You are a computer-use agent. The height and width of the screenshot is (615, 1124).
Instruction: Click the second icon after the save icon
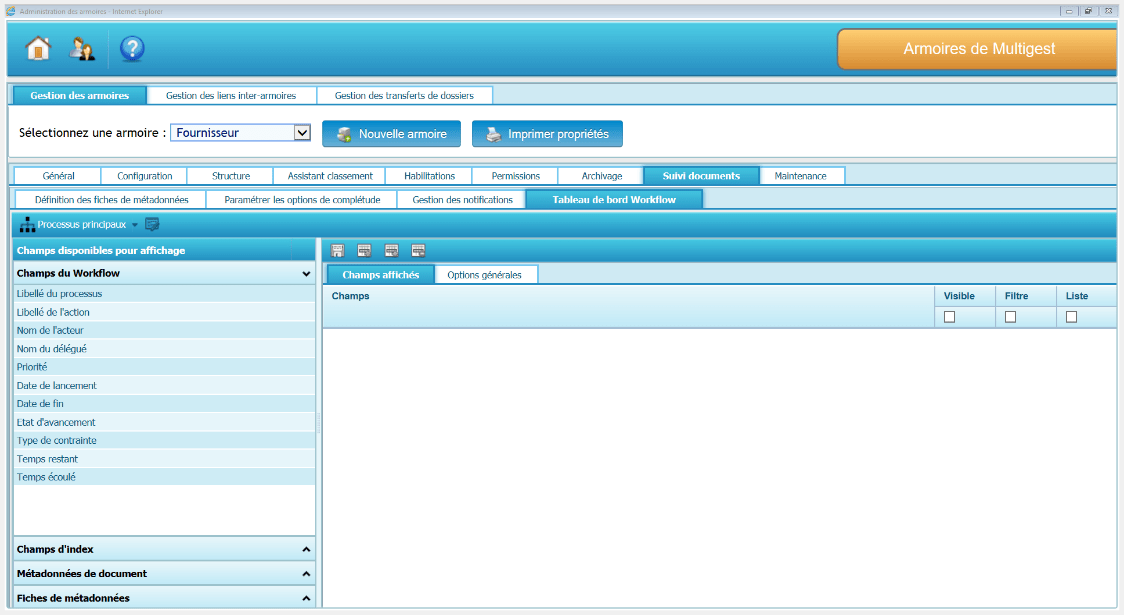coord(391,250)
